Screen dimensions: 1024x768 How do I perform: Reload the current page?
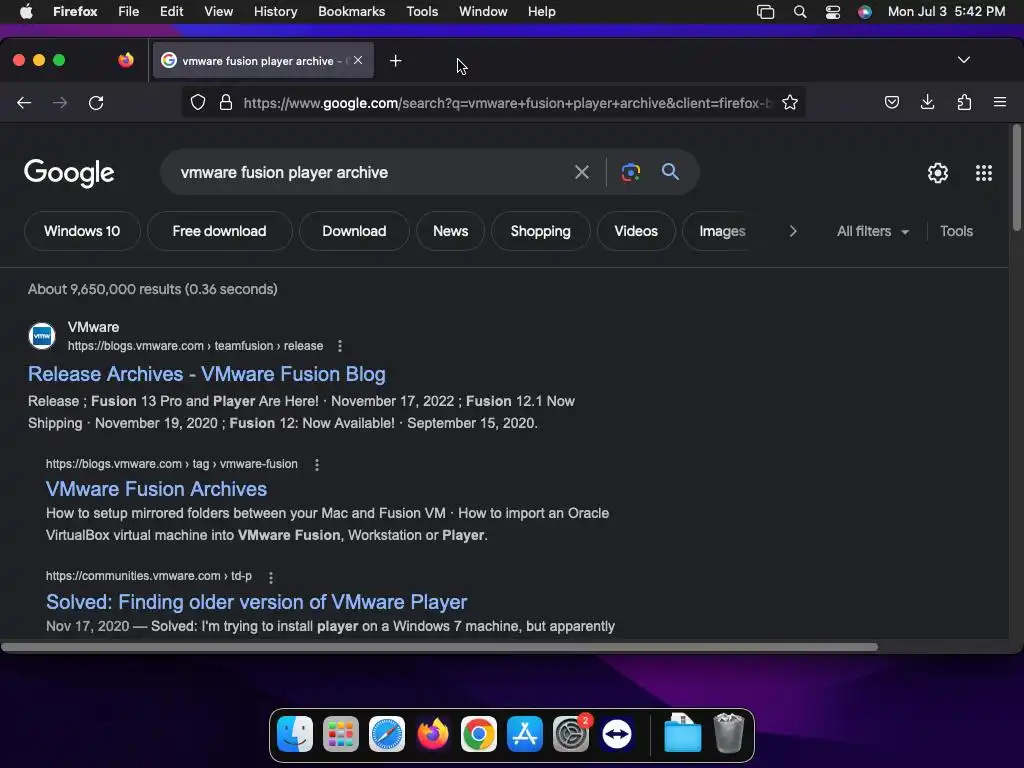click(x=96, y=103)
